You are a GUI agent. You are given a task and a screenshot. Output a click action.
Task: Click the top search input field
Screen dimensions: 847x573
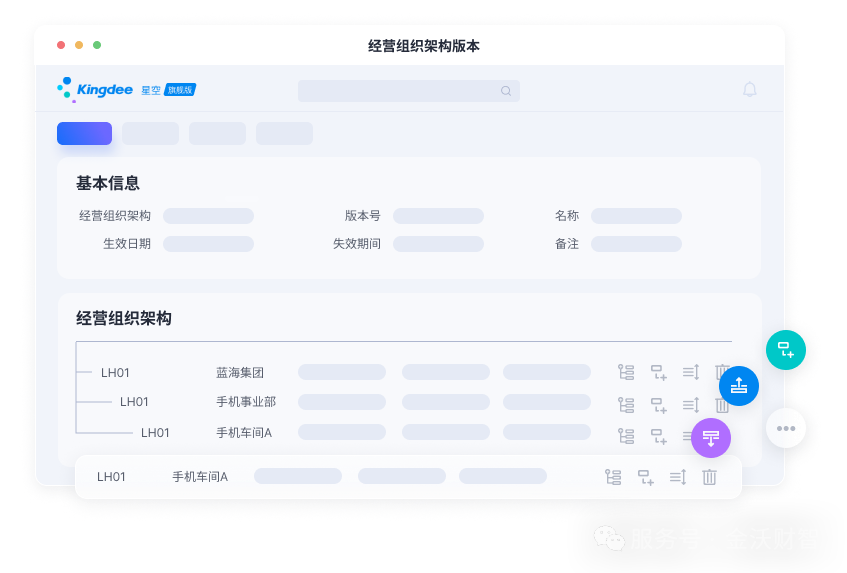pos(408,91)
